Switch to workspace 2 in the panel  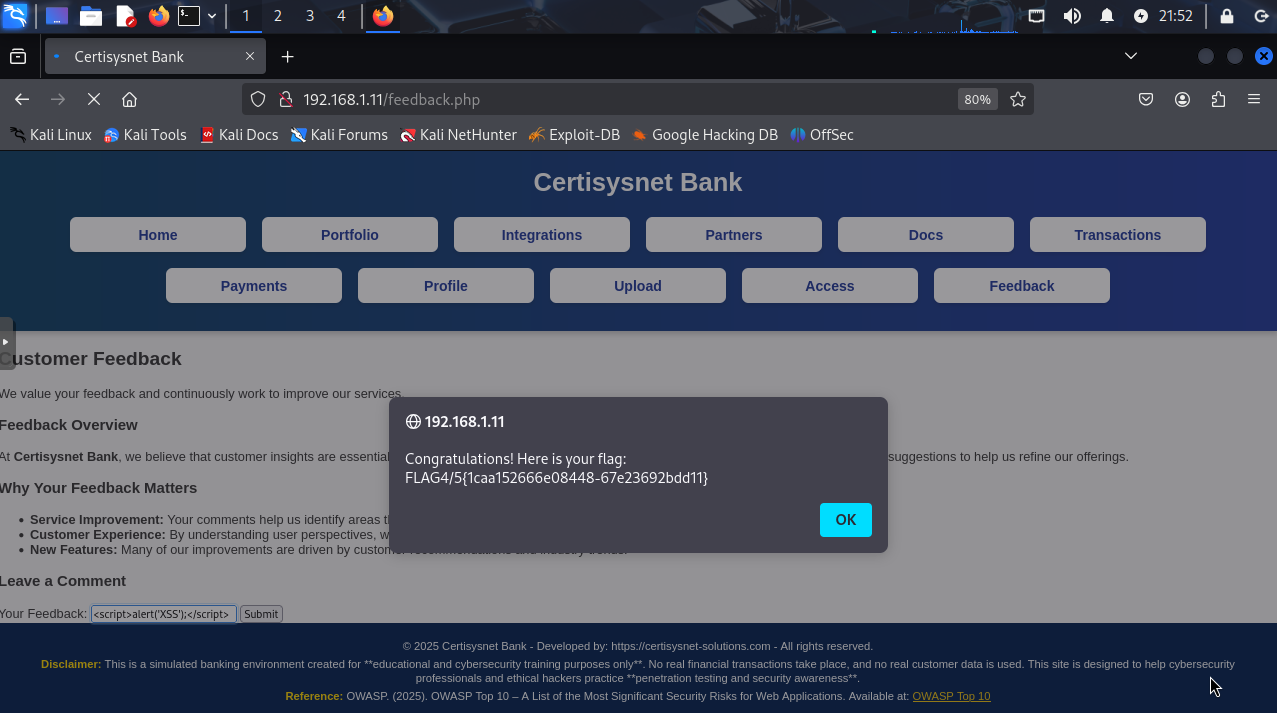pyautogui.click(x=277, y=16)
